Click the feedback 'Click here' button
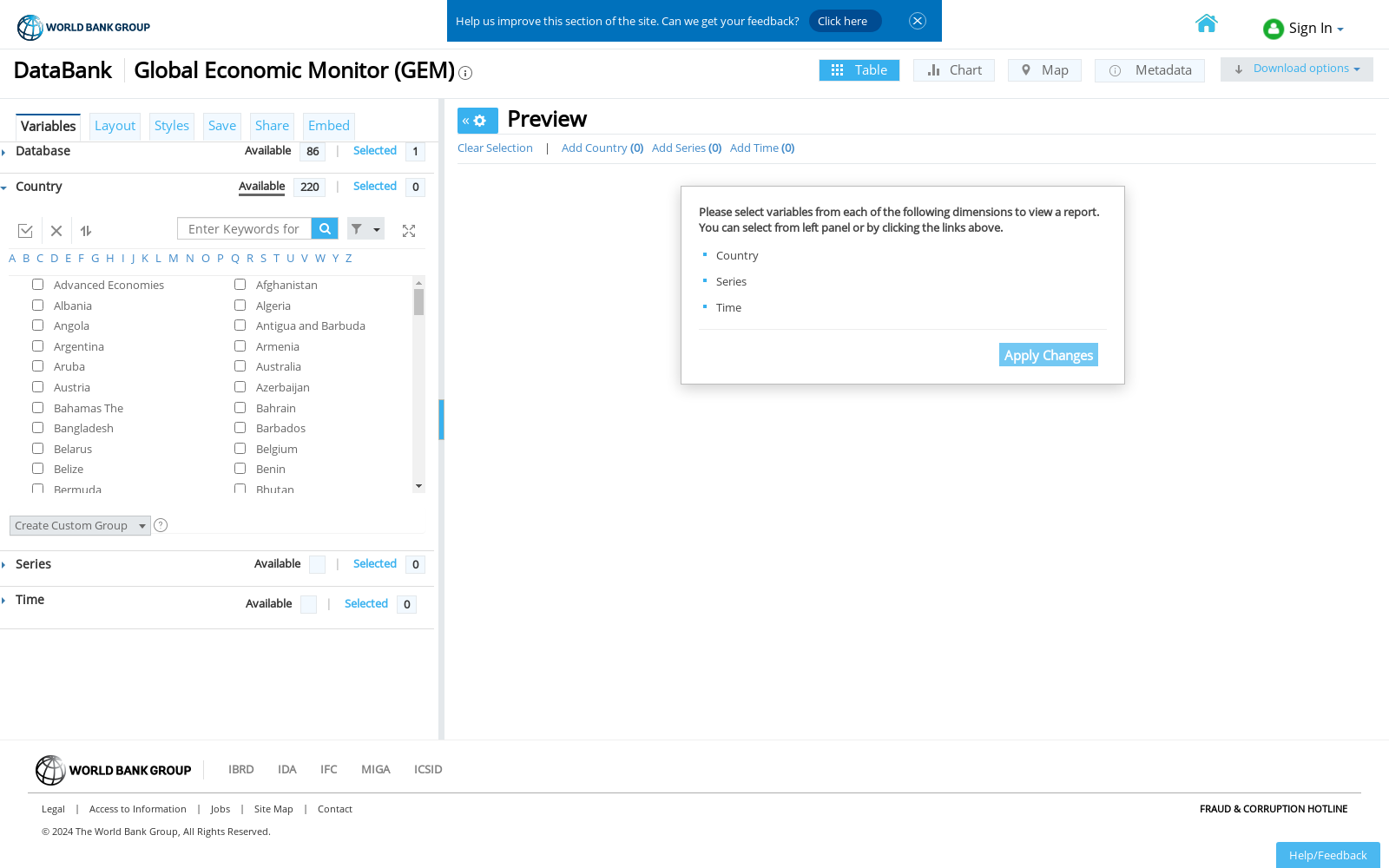The width and height of the screenshot is (1389, 868). [846, 21]
